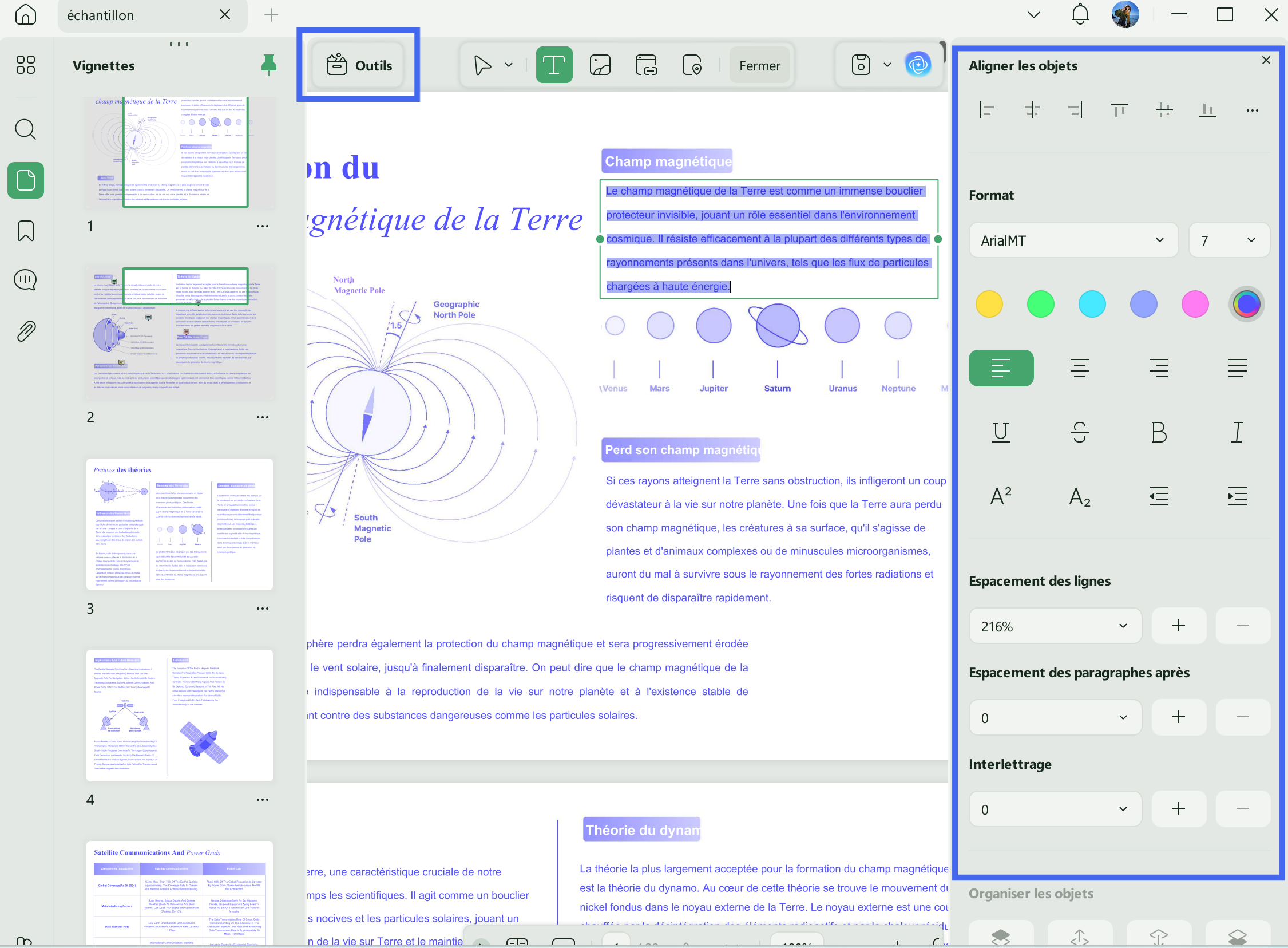Screen dimensions: 1288x948
Task: Toggle underline formatting
Action: [1001, 432]
